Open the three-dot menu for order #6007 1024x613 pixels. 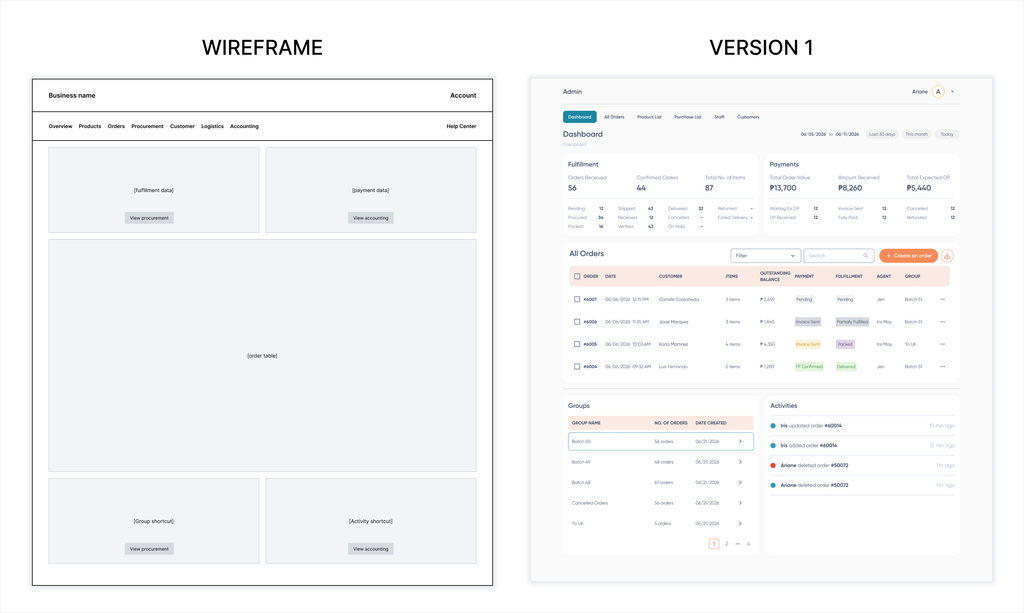pos(942,300)
